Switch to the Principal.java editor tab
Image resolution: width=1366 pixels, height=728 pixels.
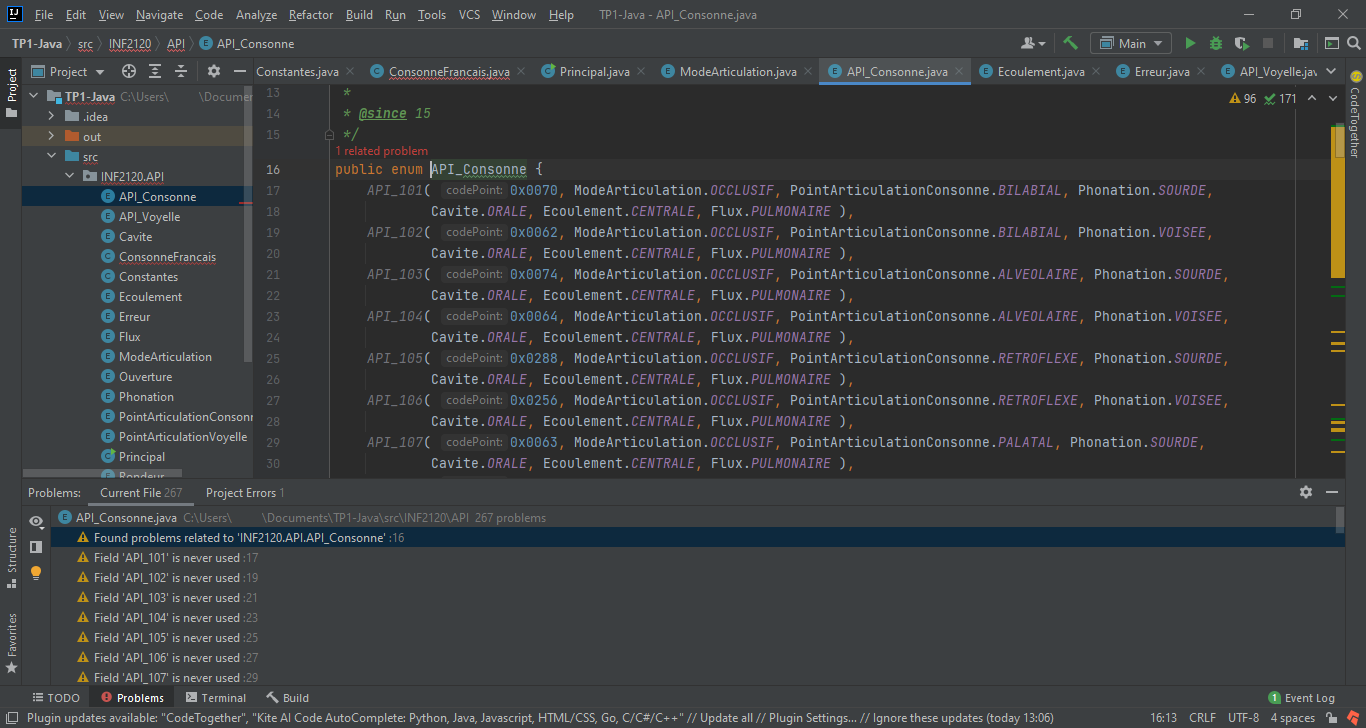[x=594, y=72]
